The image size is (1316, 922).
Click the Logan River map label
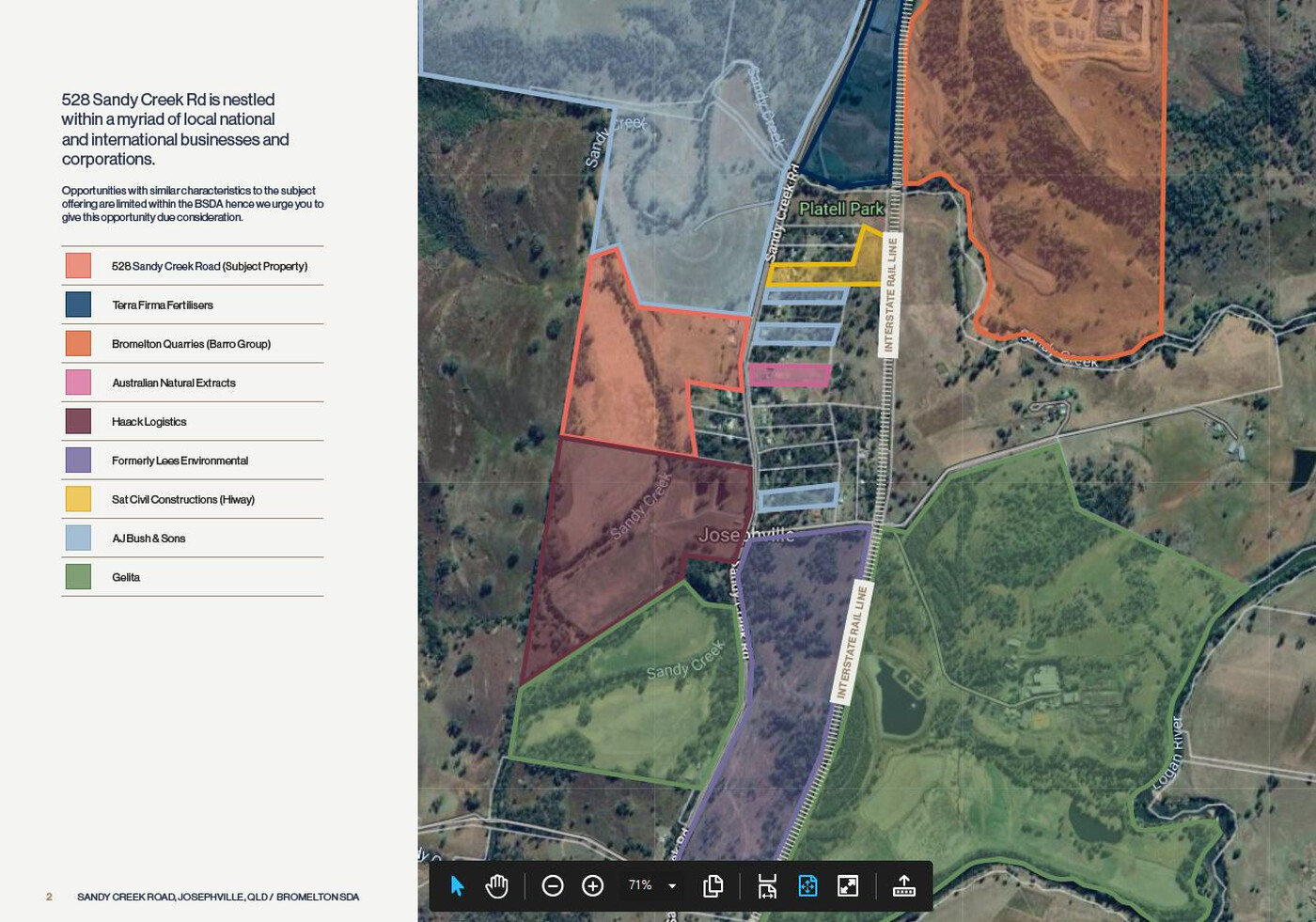[x=1167, y=752]
